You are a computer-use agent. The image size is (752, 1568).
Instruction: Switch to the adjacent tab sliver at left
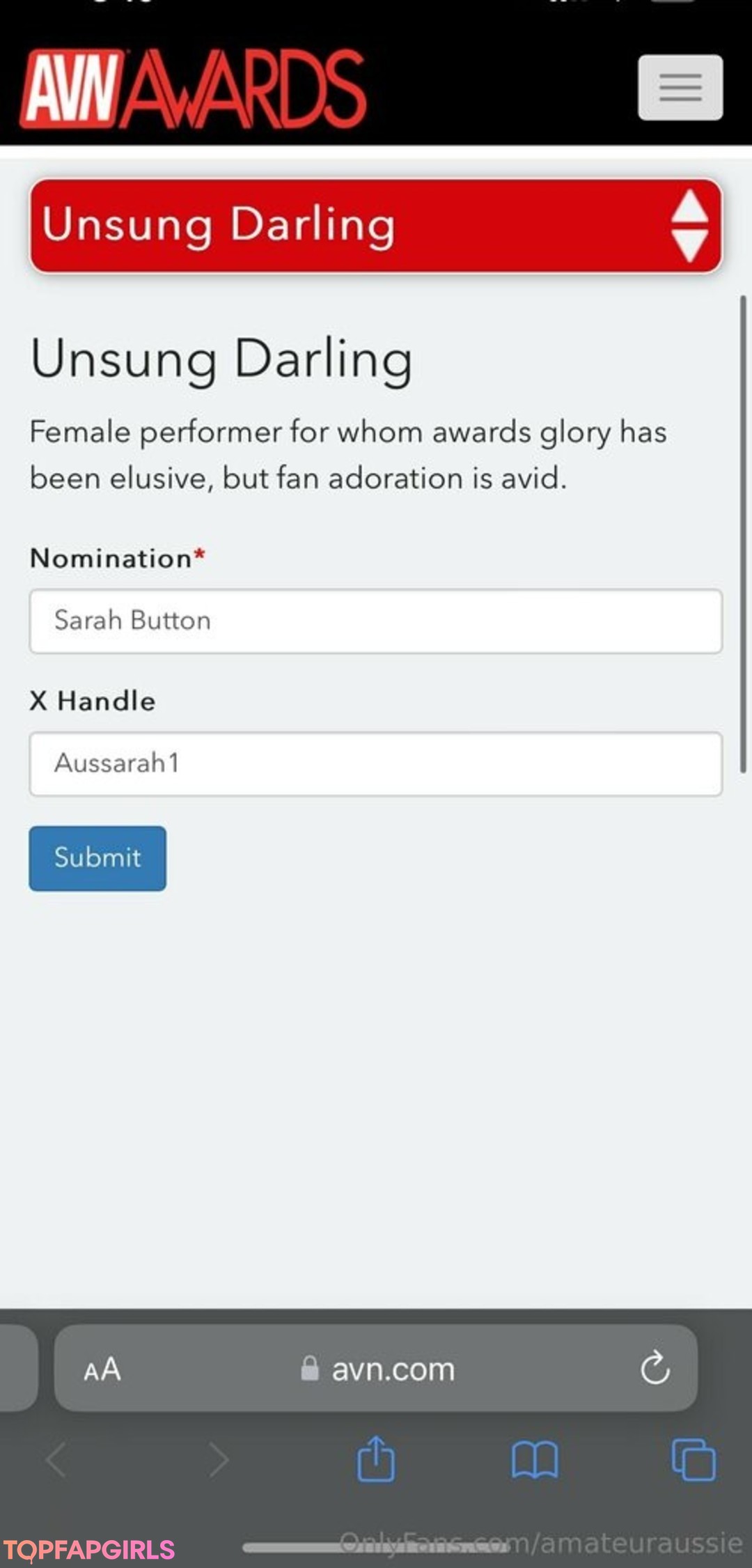tap(17, 1368)
